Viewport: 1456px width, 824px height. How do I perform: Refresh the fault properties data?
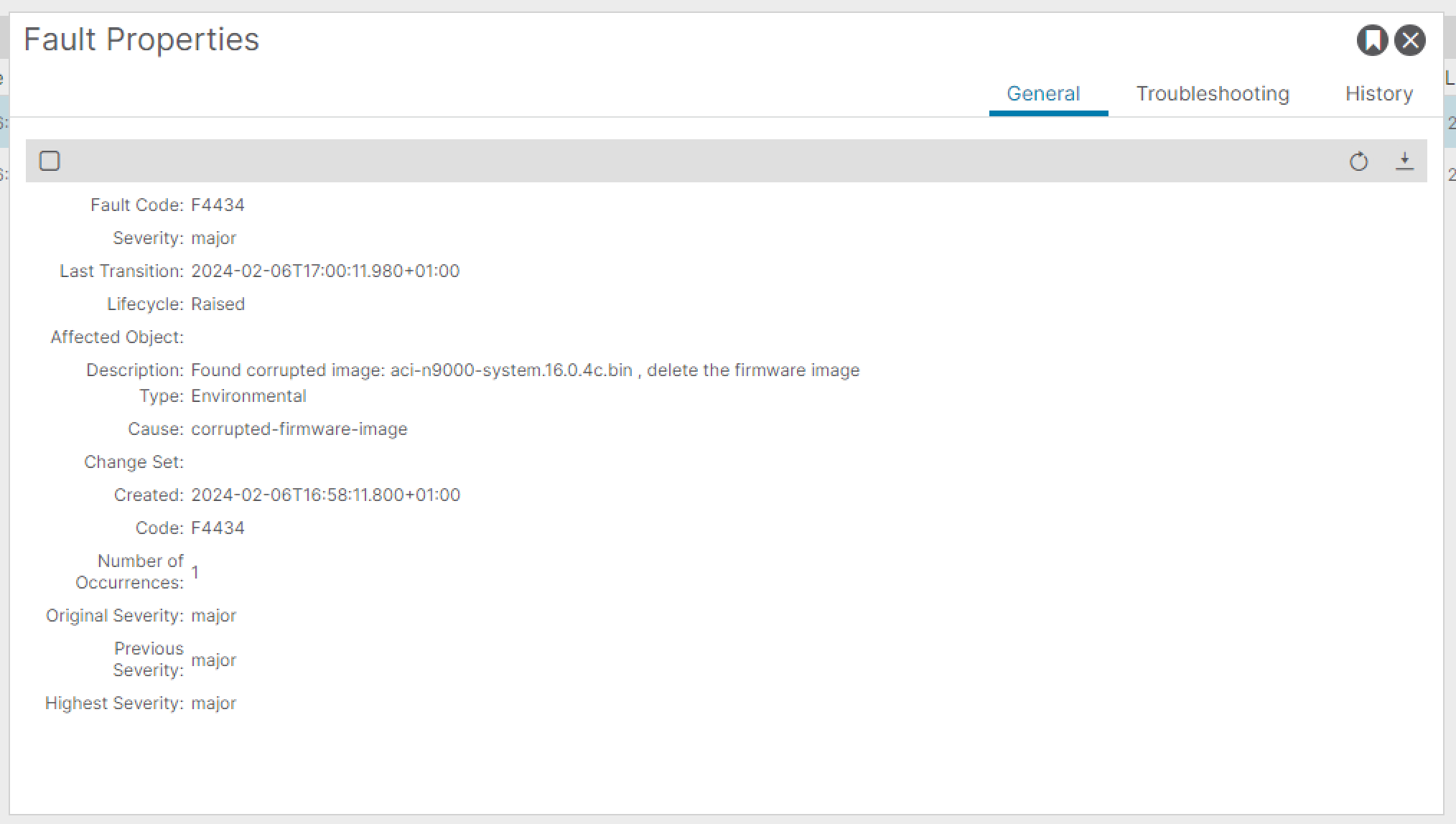click(1358, 161)
